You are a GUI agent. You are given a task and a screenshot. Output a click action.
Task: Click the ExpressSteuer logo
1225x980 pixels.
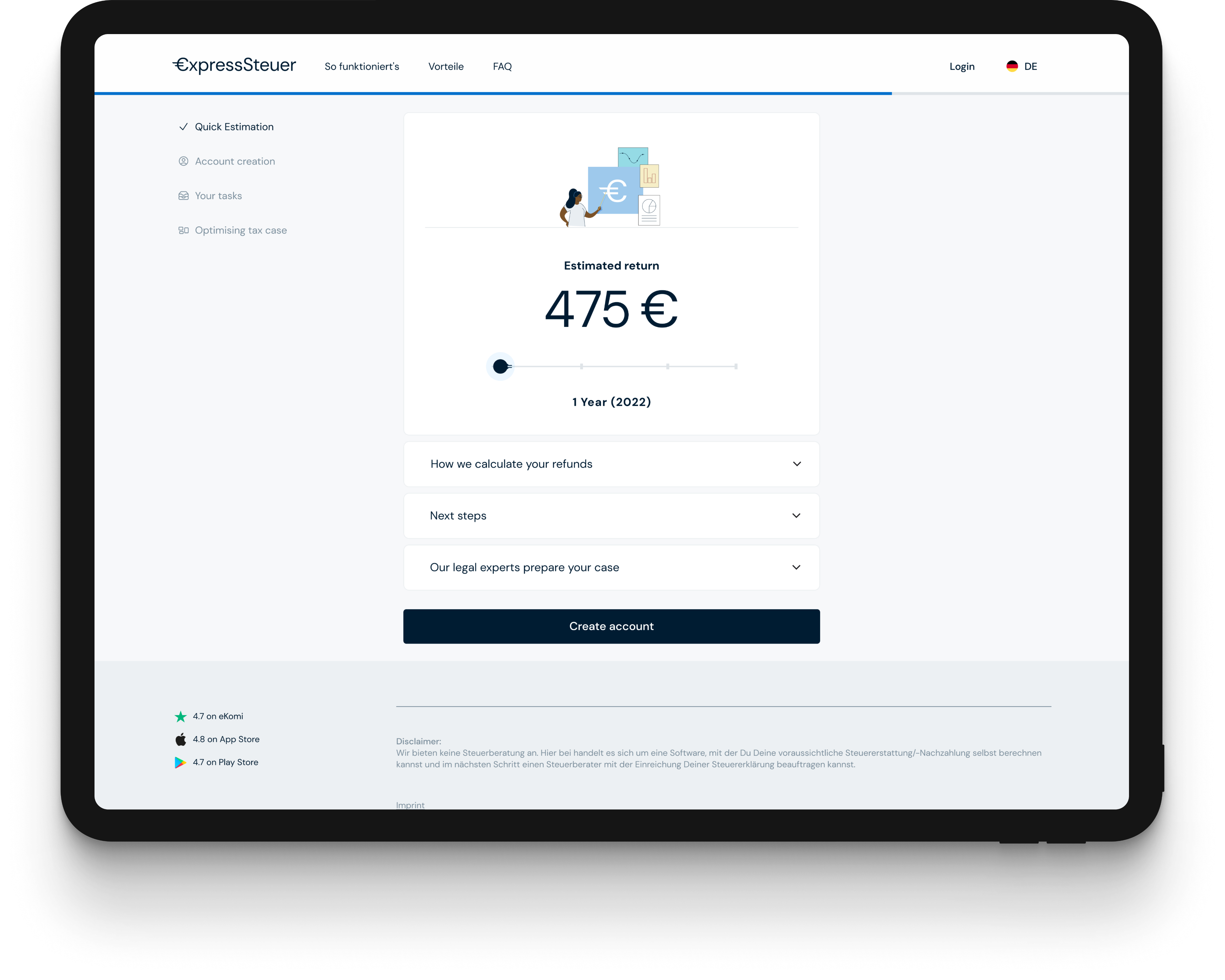234,65
